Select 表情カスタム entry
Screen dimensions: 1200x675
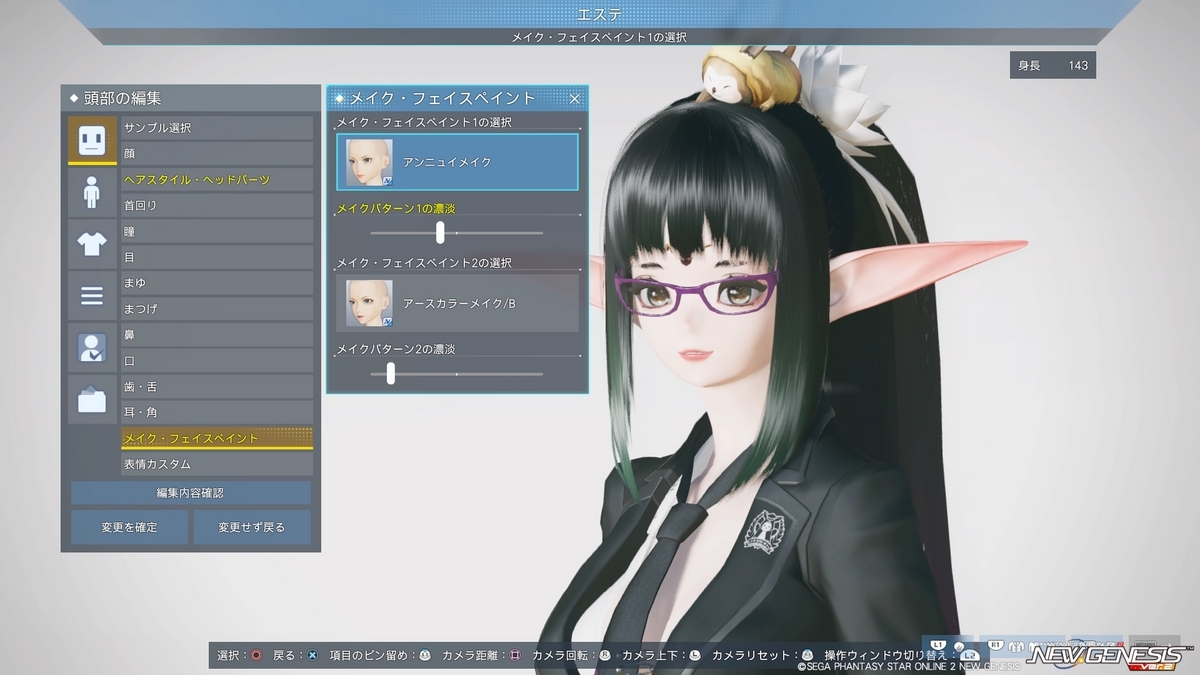[217, 464]
